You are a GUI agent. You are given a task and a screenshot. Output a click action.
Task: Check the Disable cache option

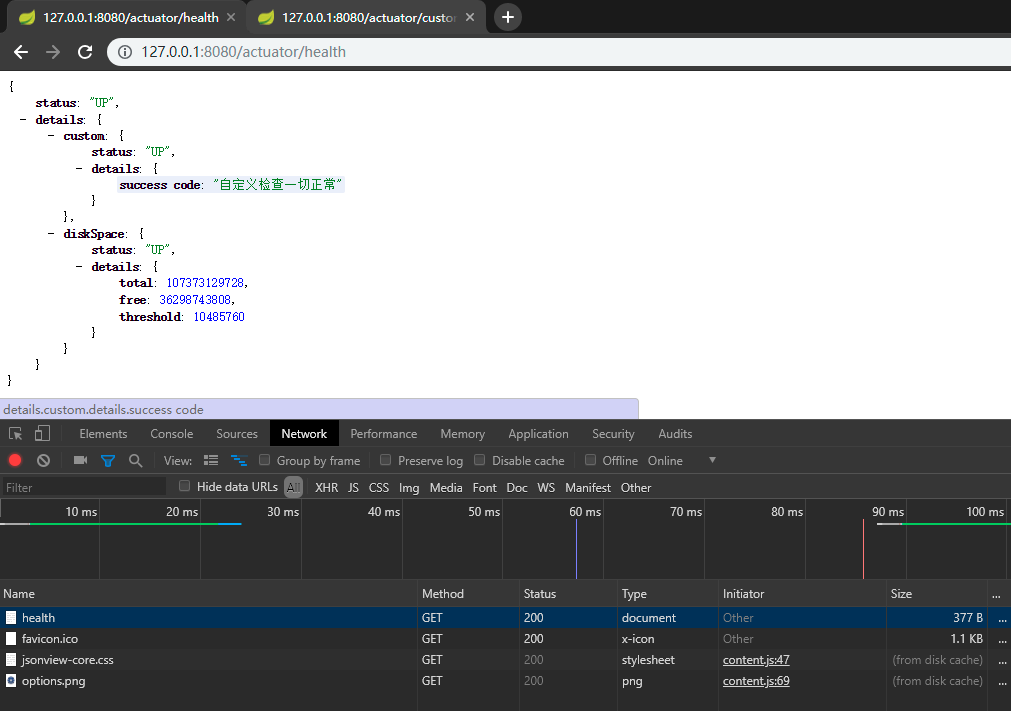click(480, 461)
